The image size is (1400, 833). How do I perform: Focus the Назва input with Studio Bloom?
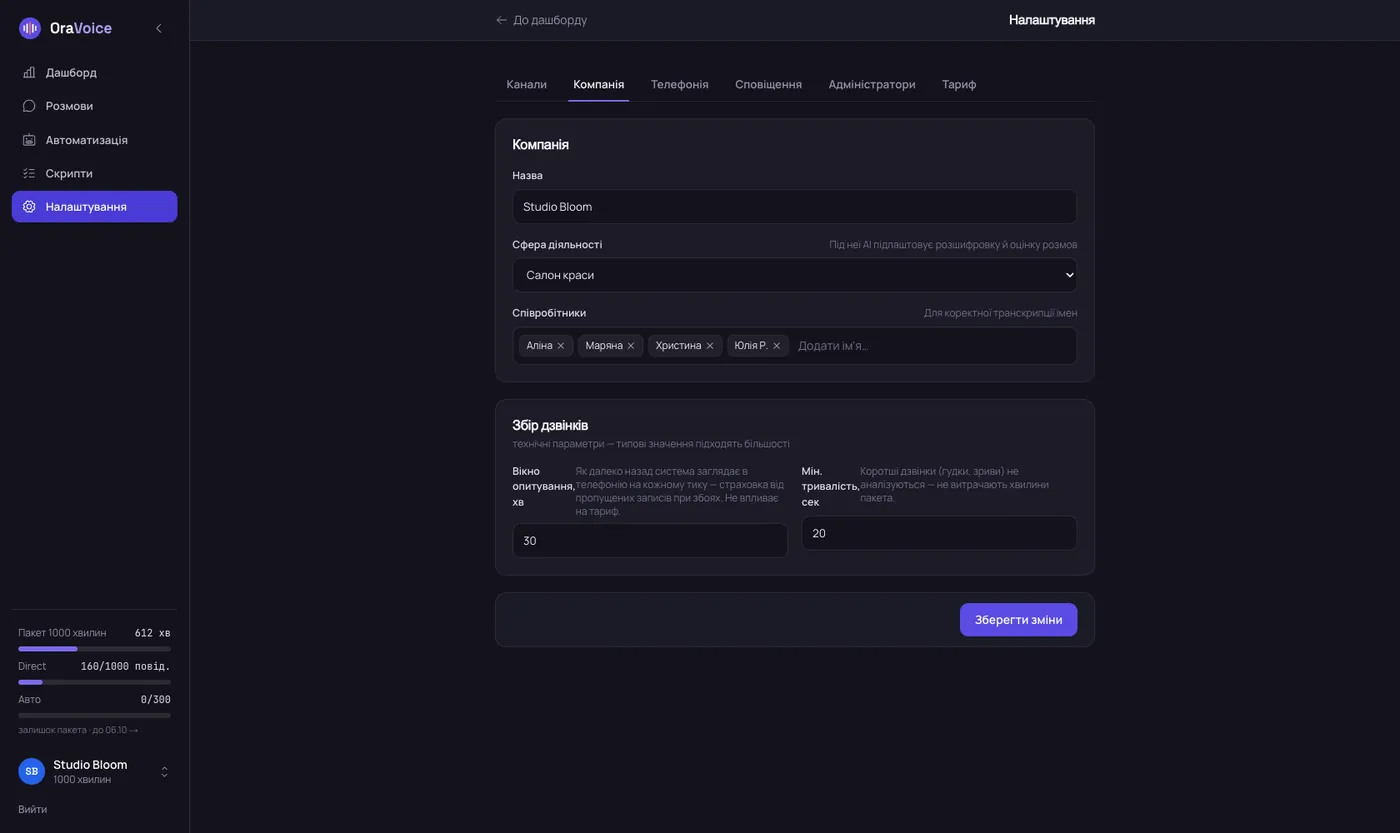tap(795, 207)
